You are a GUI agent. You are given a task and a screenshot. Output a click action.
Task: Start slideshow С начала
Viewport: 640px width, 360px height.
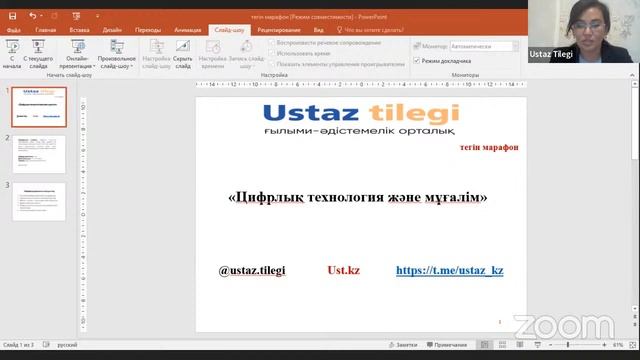(x=12, y=54)
